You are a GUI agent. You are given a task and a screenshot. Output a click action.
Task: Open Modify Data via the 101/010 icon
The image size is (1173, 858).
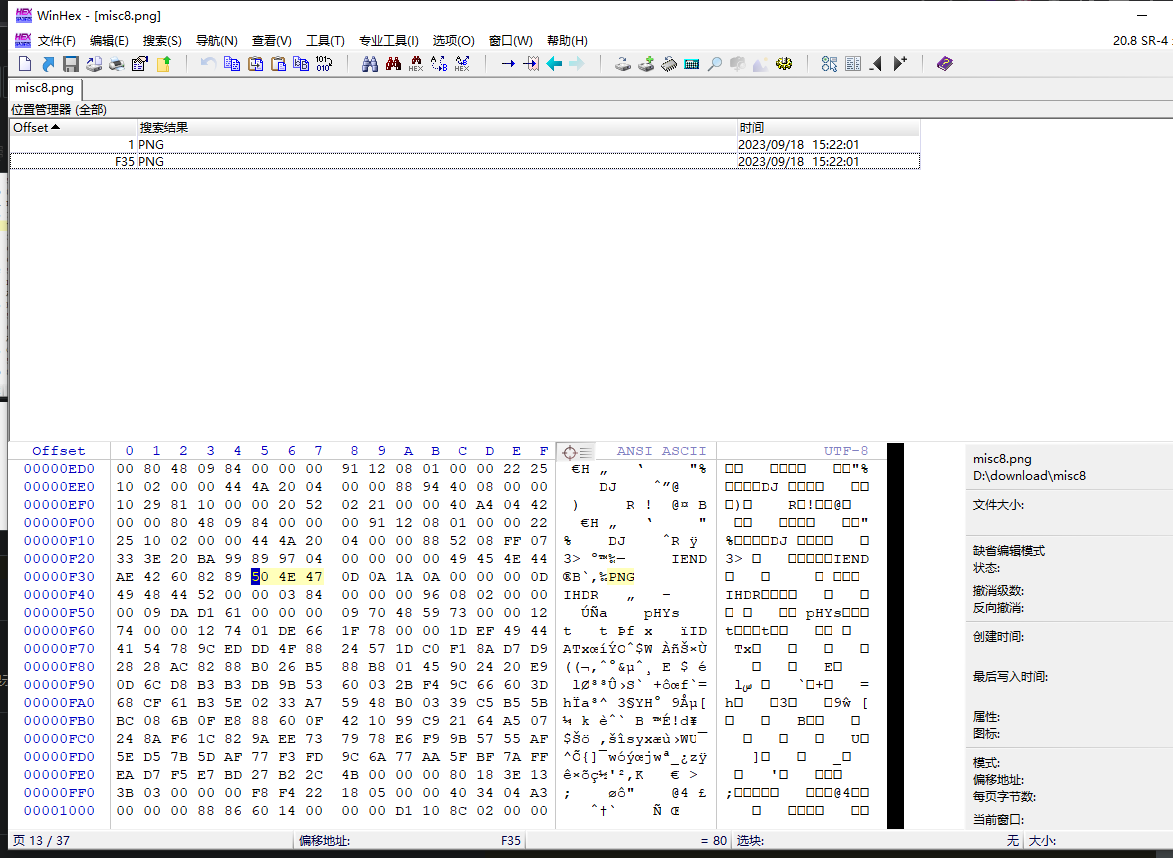tap(324, 64)
